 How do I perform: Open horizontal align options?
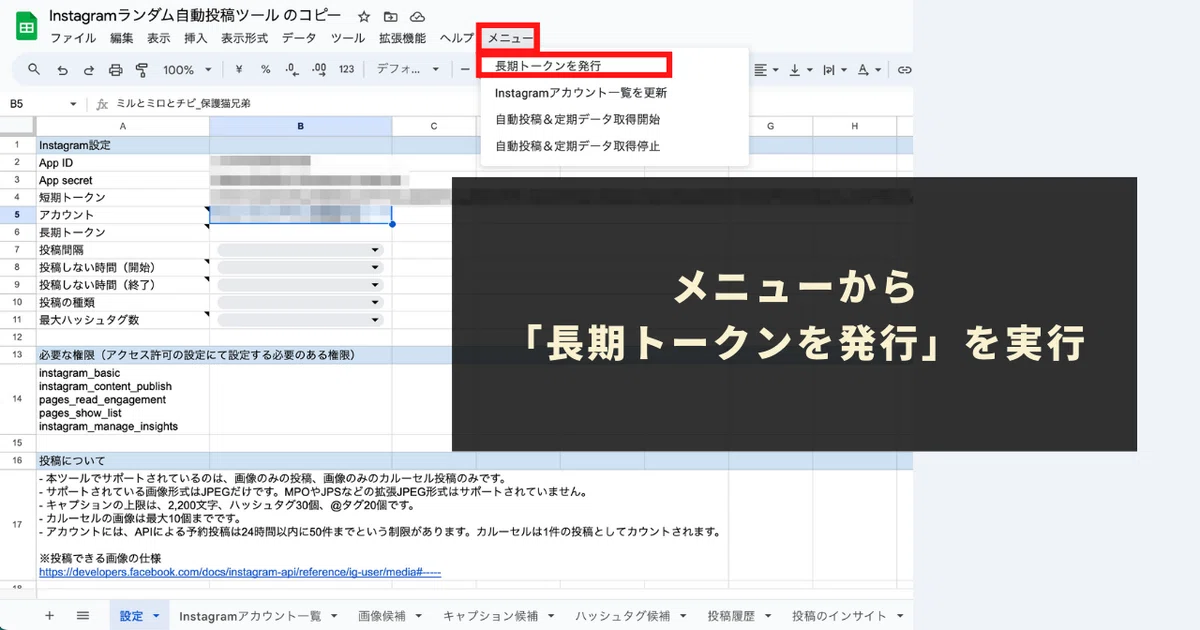766,70
